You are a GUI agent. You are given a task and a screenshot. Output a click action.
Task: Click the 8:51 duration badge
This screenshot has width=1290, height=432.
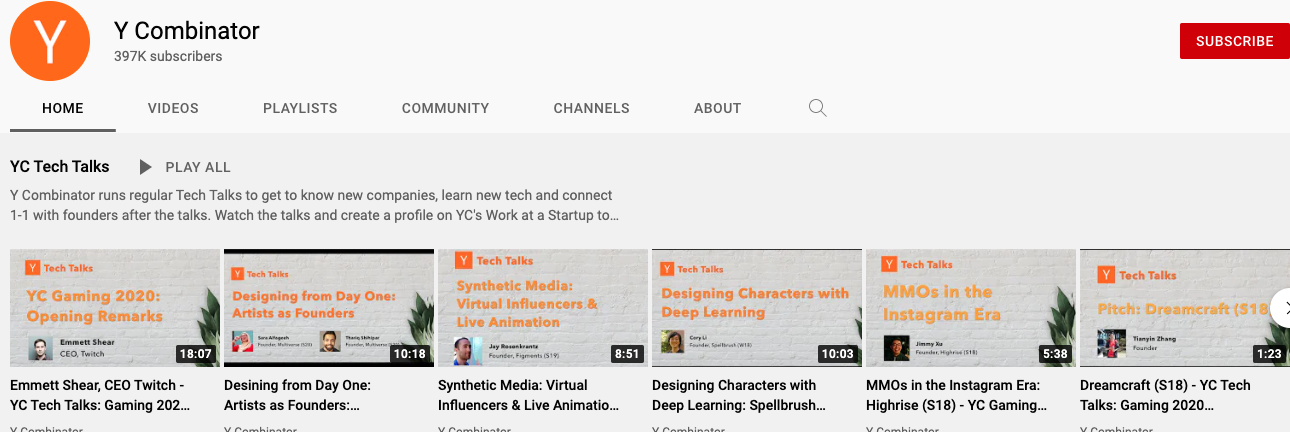[x=627, y=354]
